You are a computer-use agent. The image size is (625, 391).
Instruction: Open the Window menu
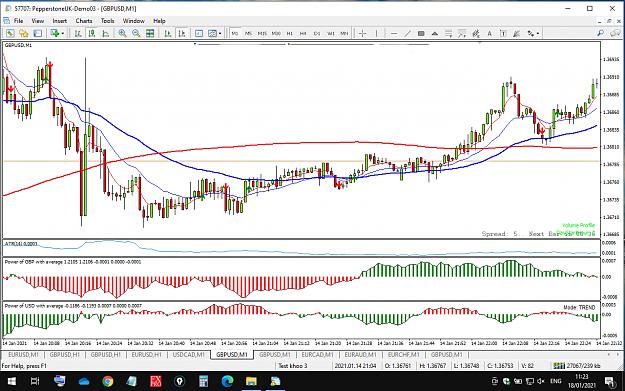(134, 21)
